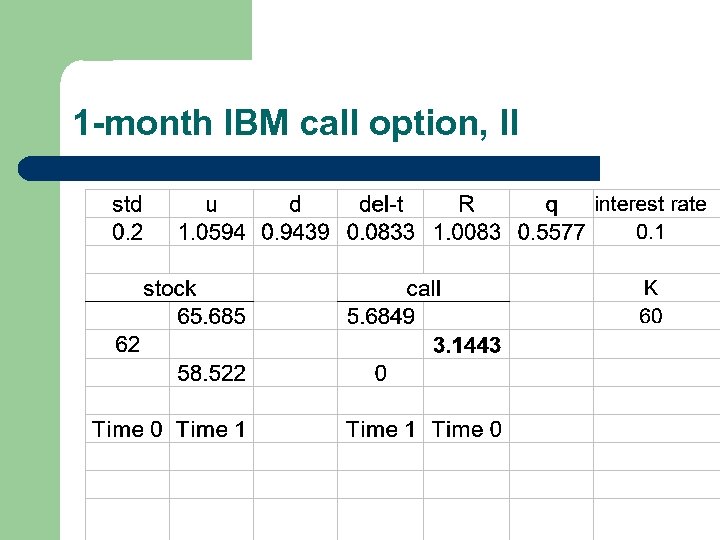
Task: Click the call payoff 5.6849 cell
Action: pyautogui.click(x=381, y=317)
